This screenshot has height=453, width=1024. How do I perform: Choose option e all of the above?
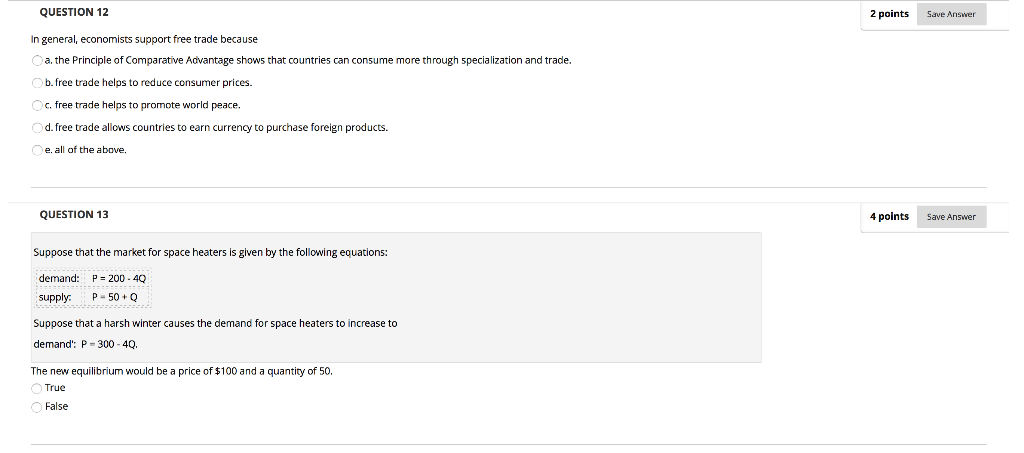pyautogui.click(x=37, y=150)
